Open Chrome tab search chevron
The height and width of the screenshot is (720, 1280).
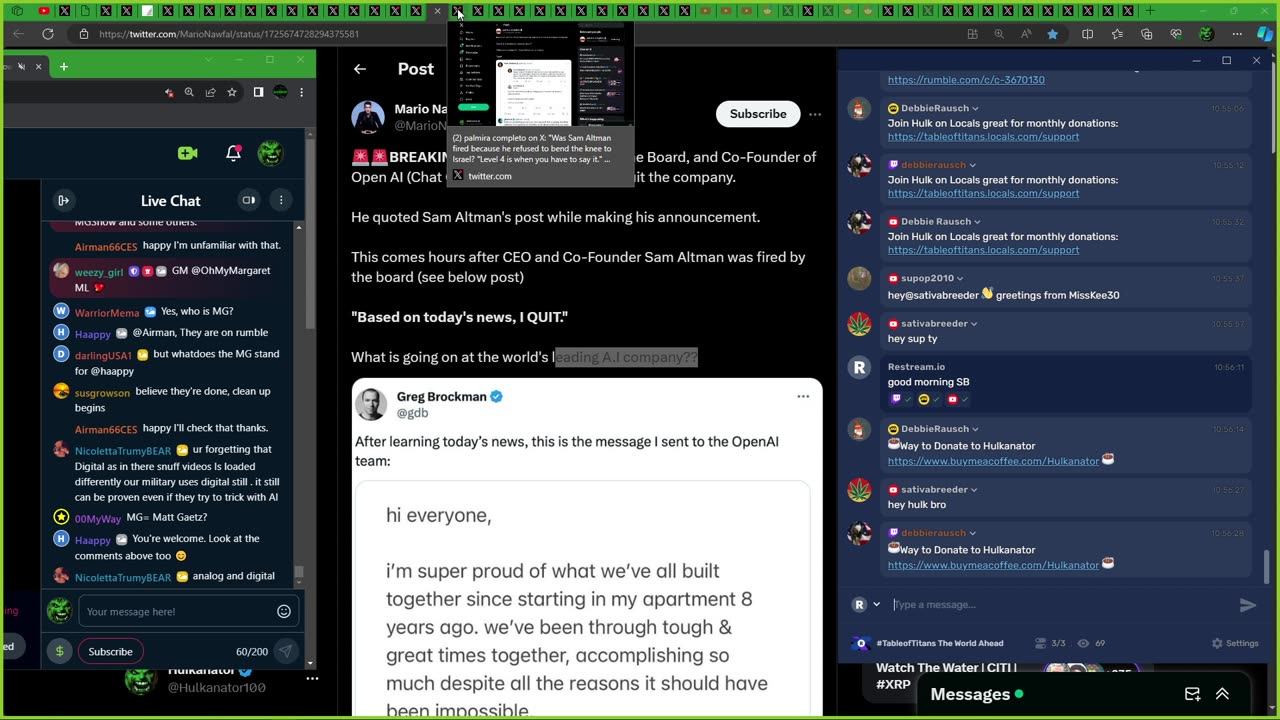click(208, 60)
